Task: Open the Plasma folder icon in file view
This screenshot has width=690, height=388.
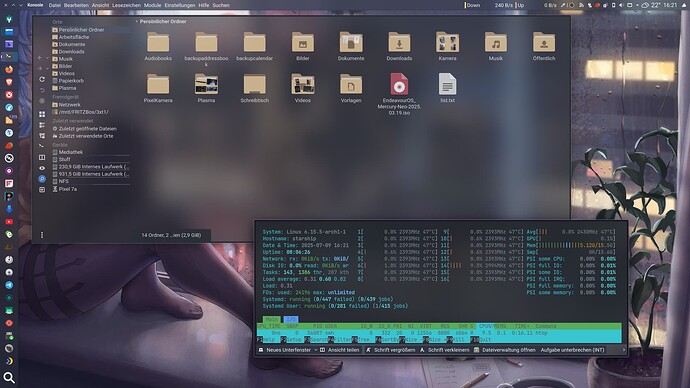Action: coord(206,88)
